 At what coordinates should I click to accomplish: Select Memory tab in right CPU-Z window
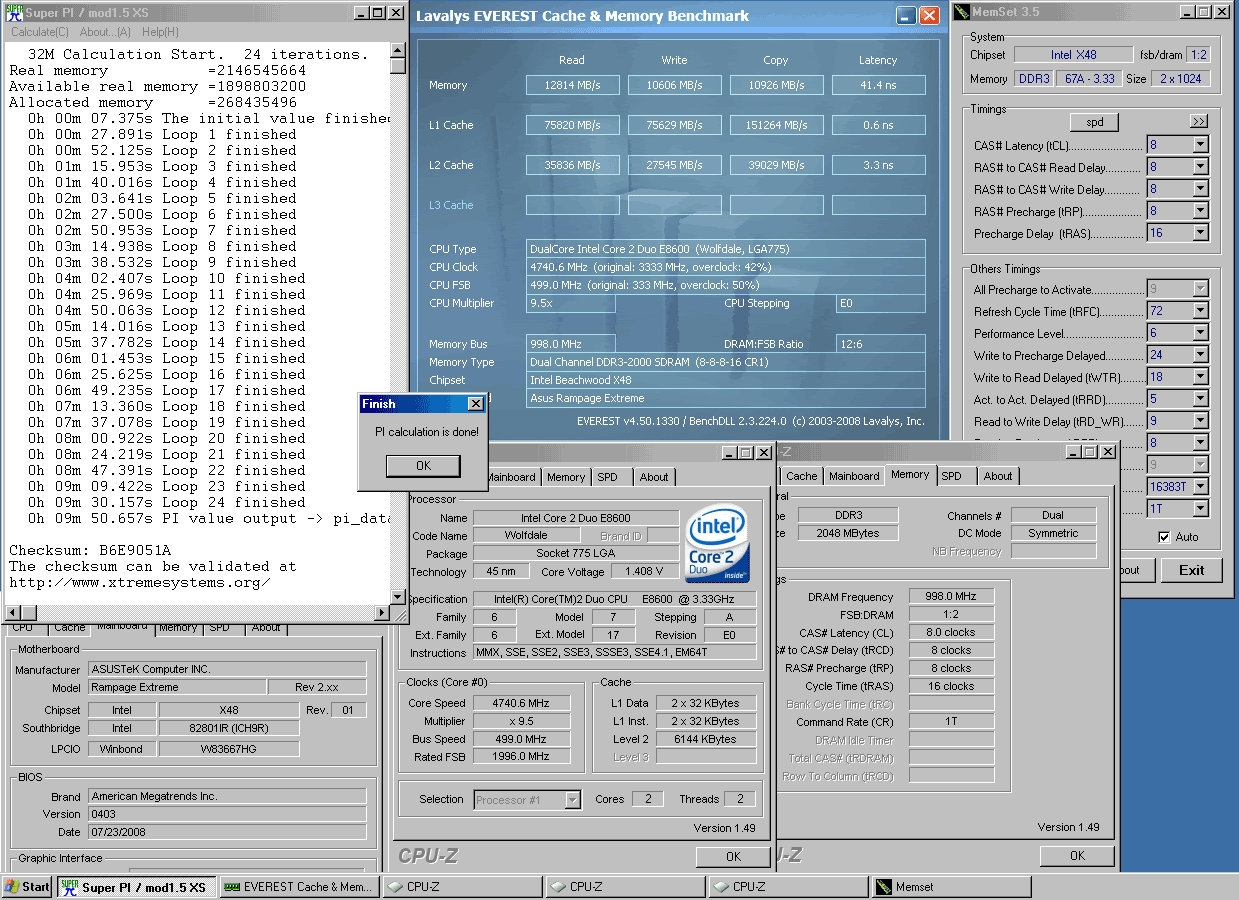(910, 475)
